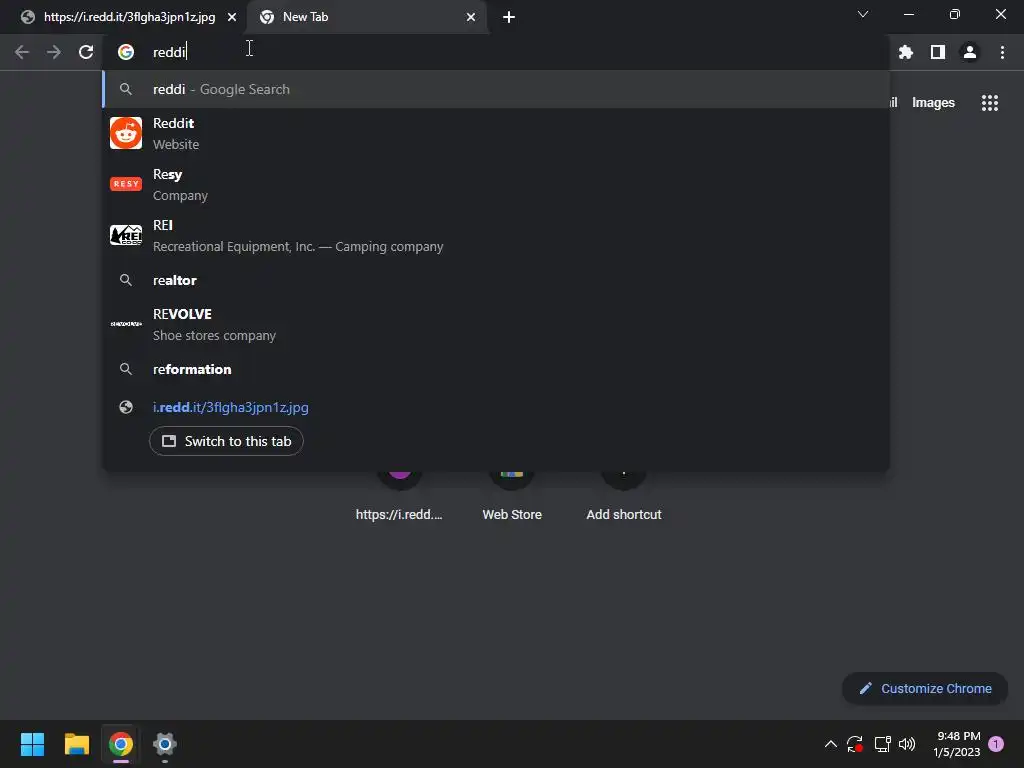Open the network tray icon
The width and height of the screenshot is (1024, 768).
pyautogui.click(x=882, y=744)
